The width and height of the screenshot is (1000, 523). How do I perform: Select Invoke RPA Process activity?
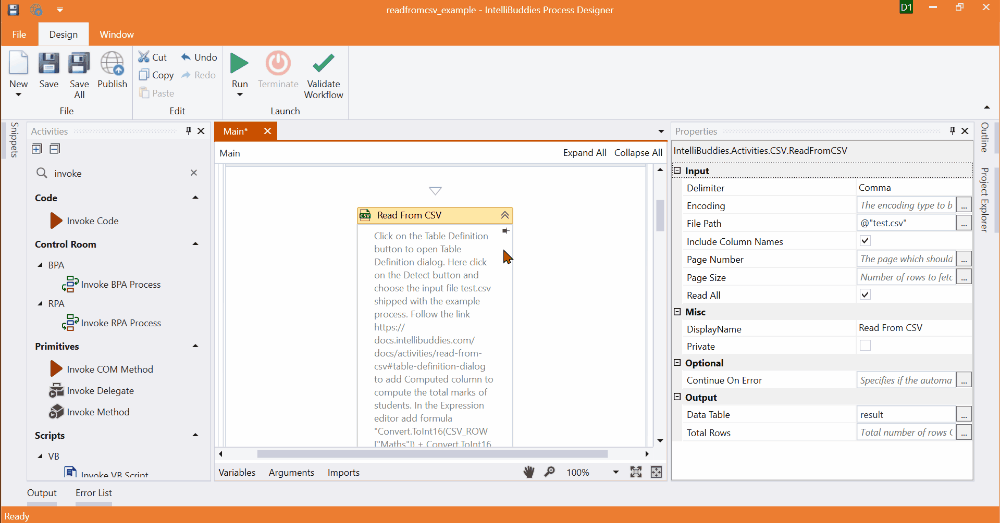click(111, 323)
